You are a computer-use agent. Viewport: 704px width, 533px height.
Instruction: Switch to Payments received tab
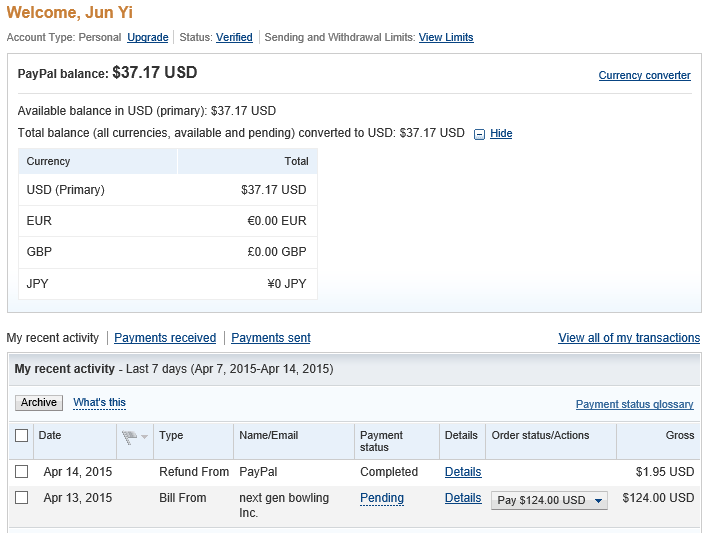(165, 338)
